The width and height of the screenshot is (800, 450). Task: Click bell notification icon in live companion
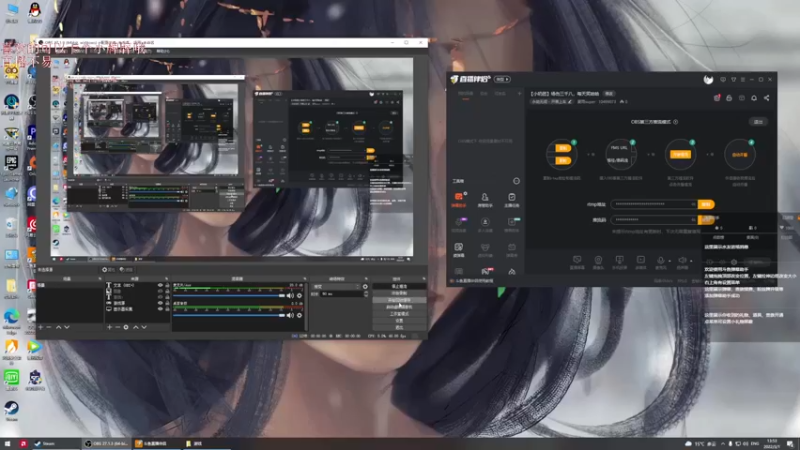point(754,98)
